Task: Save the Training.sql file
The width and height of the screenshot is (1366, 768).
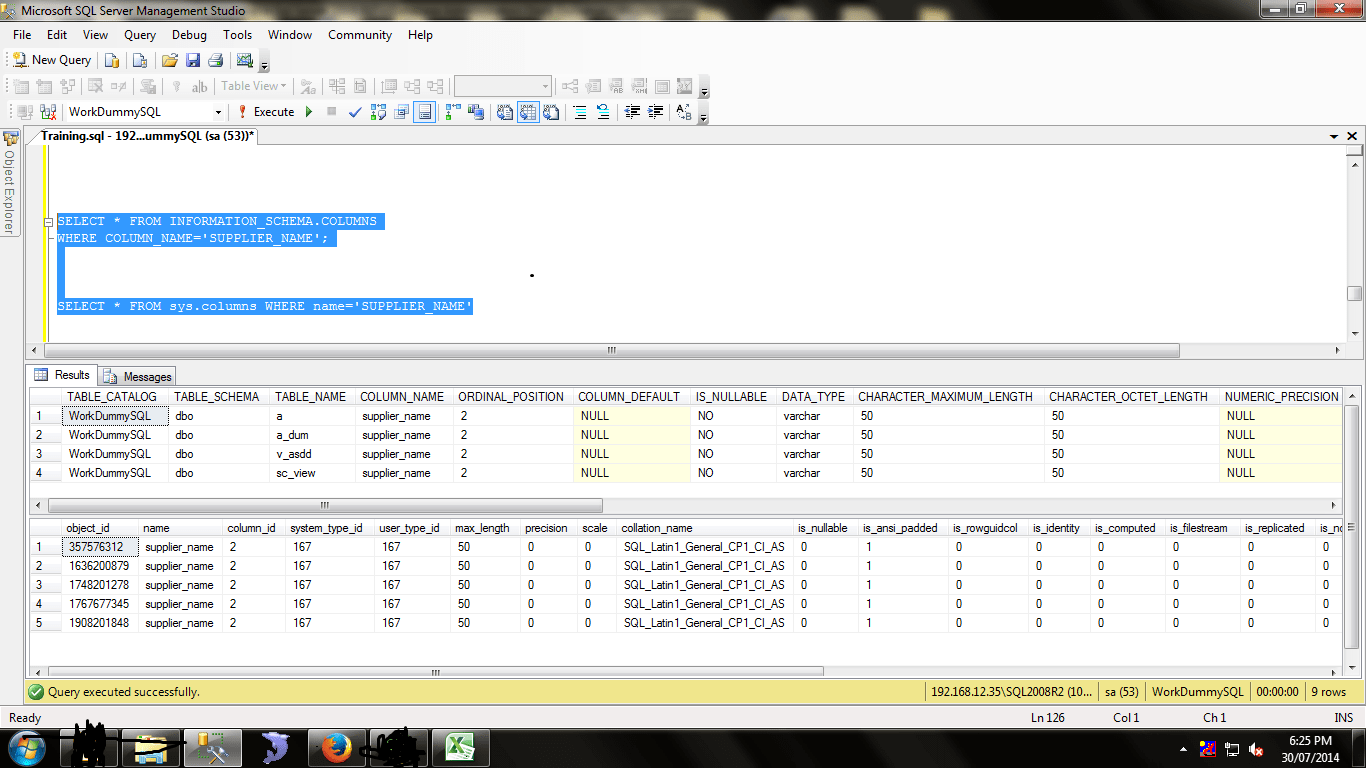Action: (x=193, y=60)
